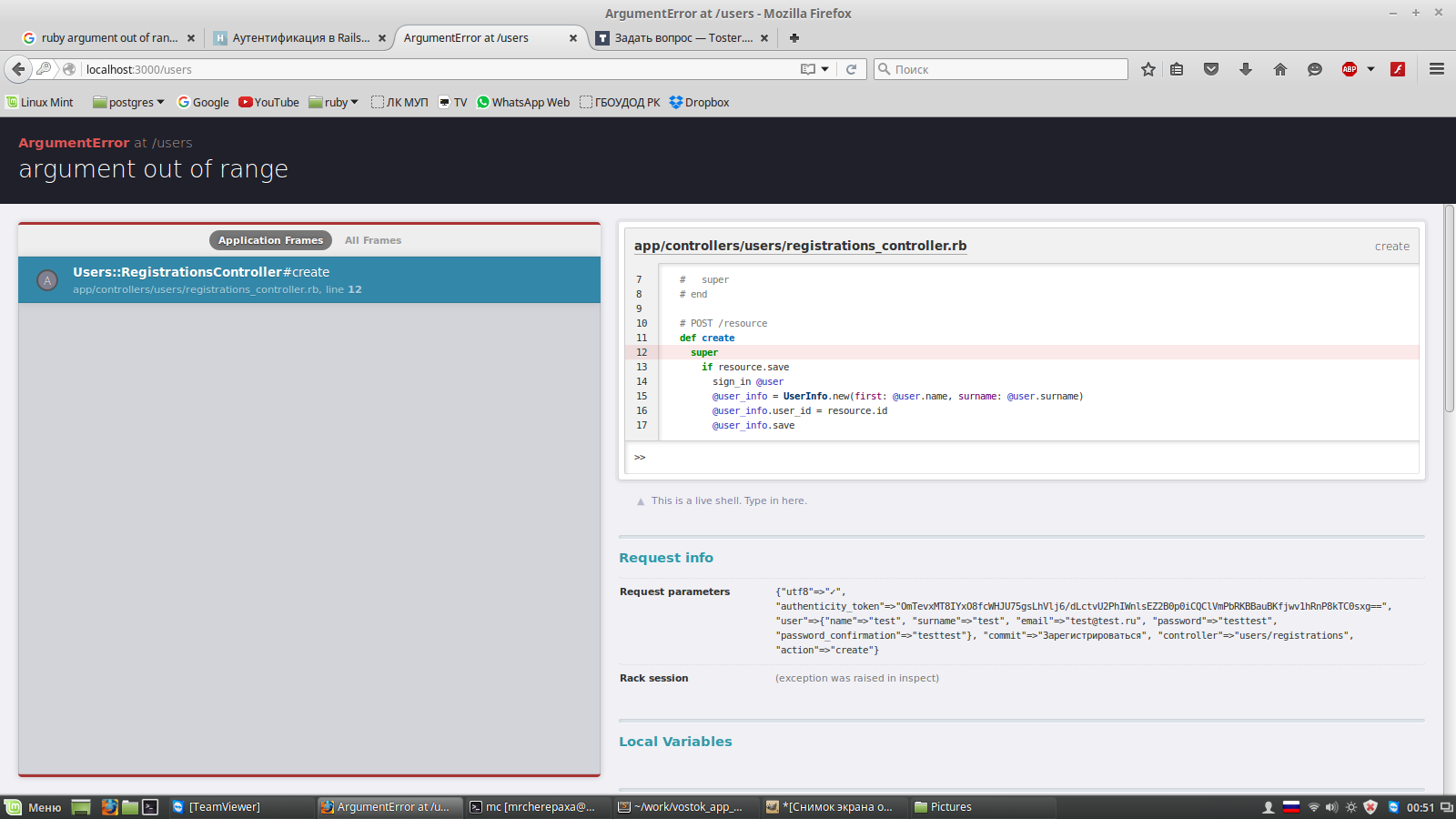Switch to the mc [mrcherepaxa@... taskbar window

(x=538, y=807)
